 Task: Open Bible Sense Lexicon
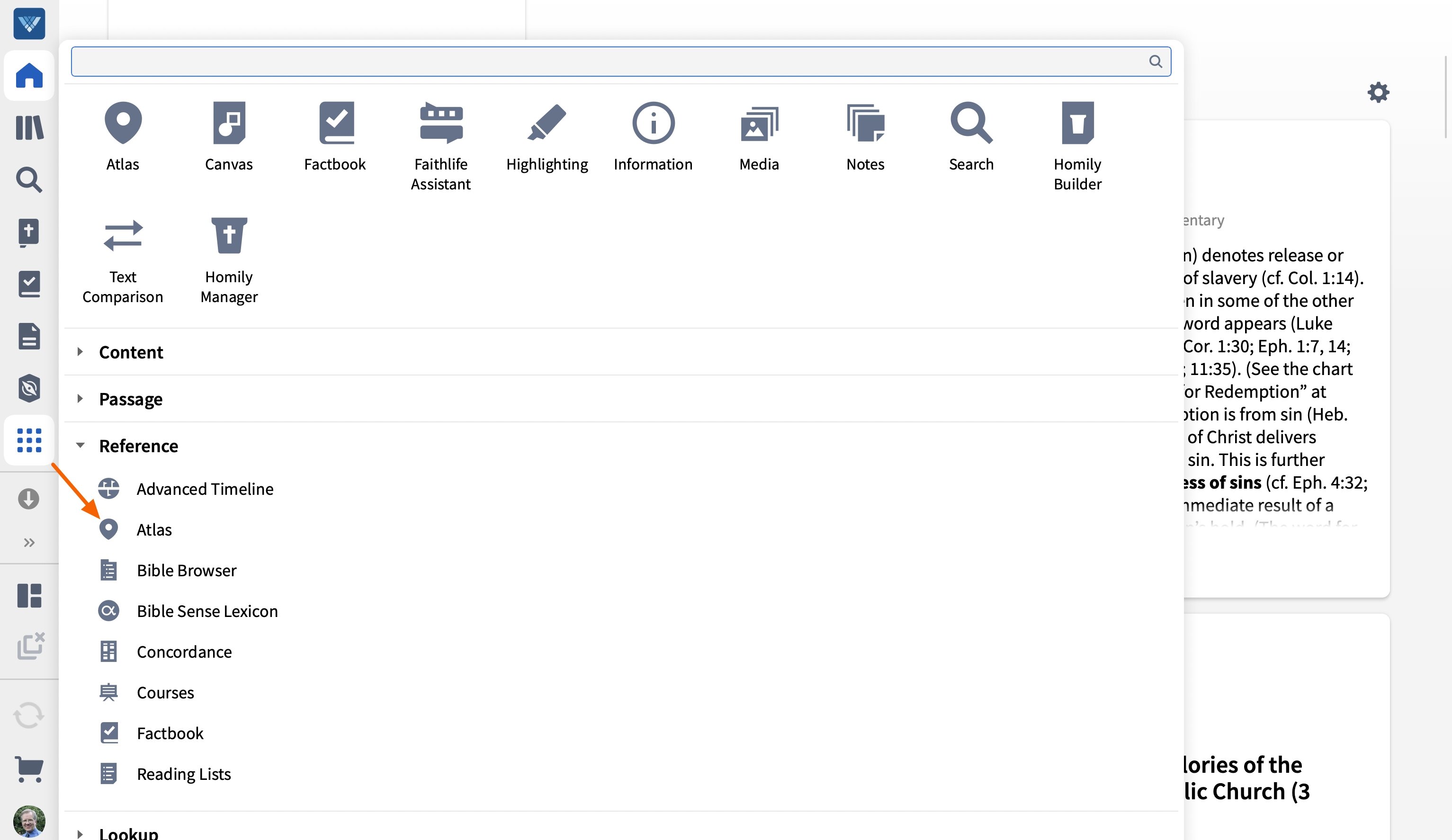pyautogui.click(x=207, y=611)
